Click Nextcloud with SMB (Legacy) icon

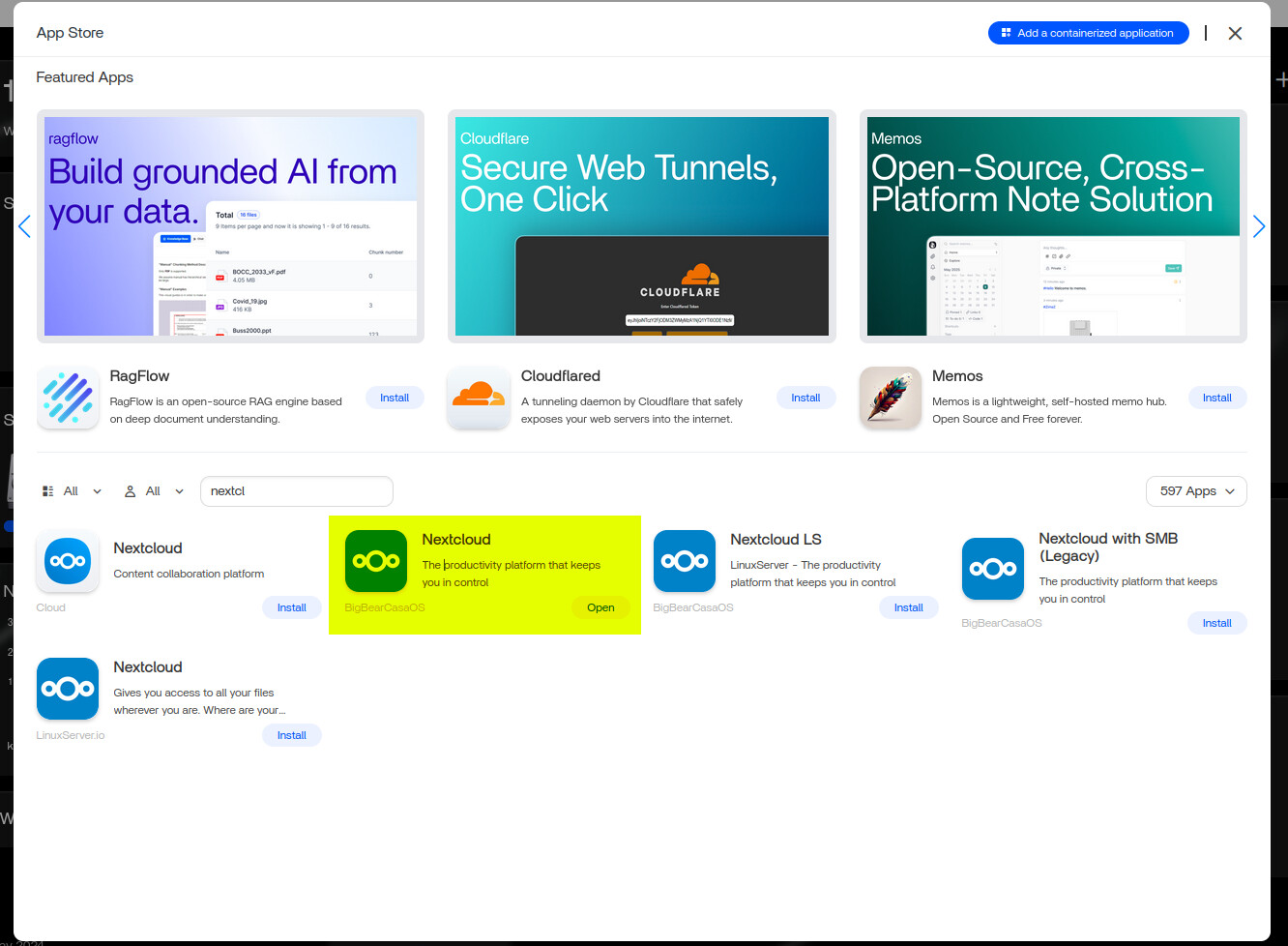coord(992,569)
